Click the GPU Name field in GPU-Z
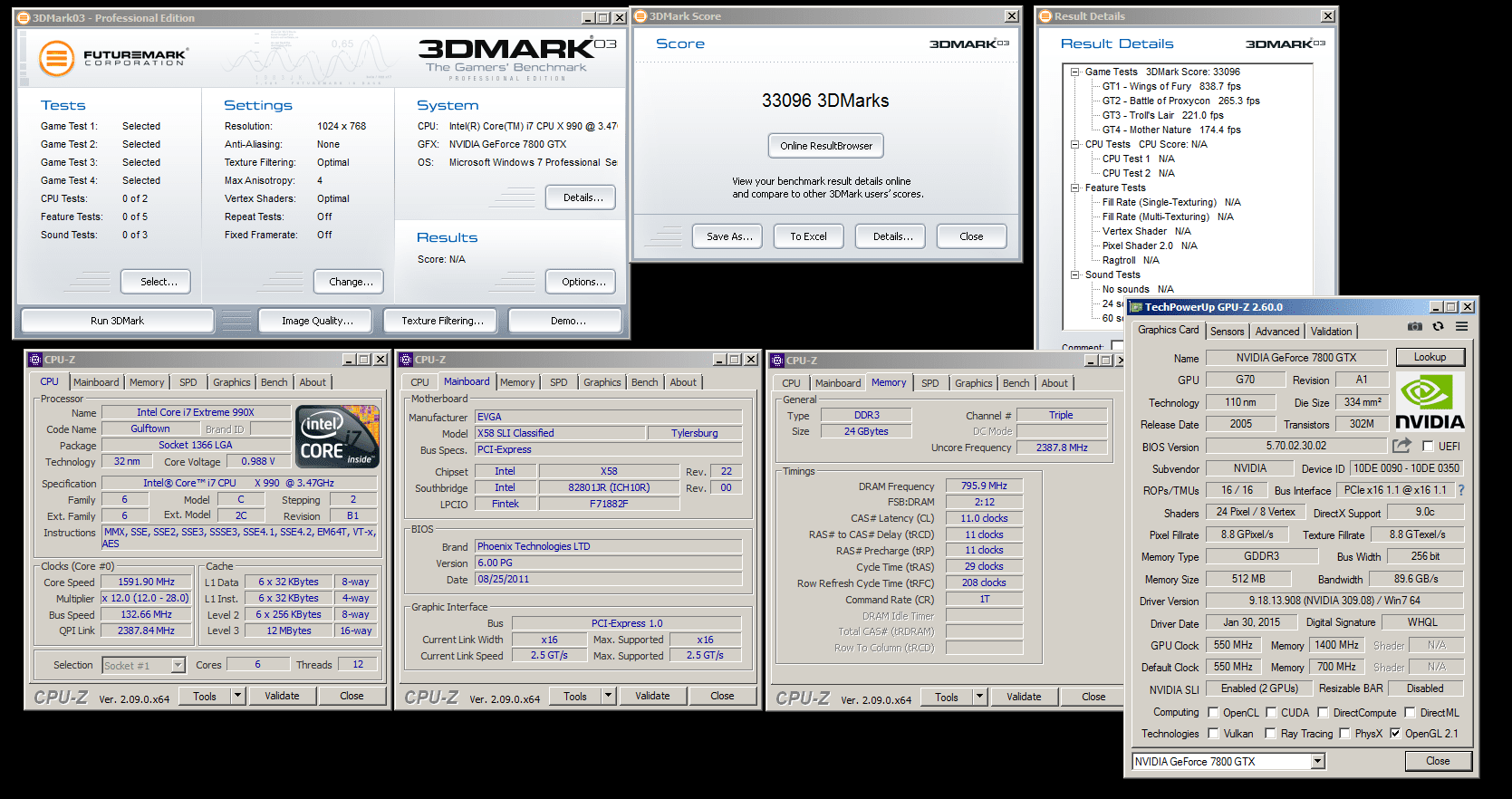The image size is (1512, 799). pos(1296,358)
